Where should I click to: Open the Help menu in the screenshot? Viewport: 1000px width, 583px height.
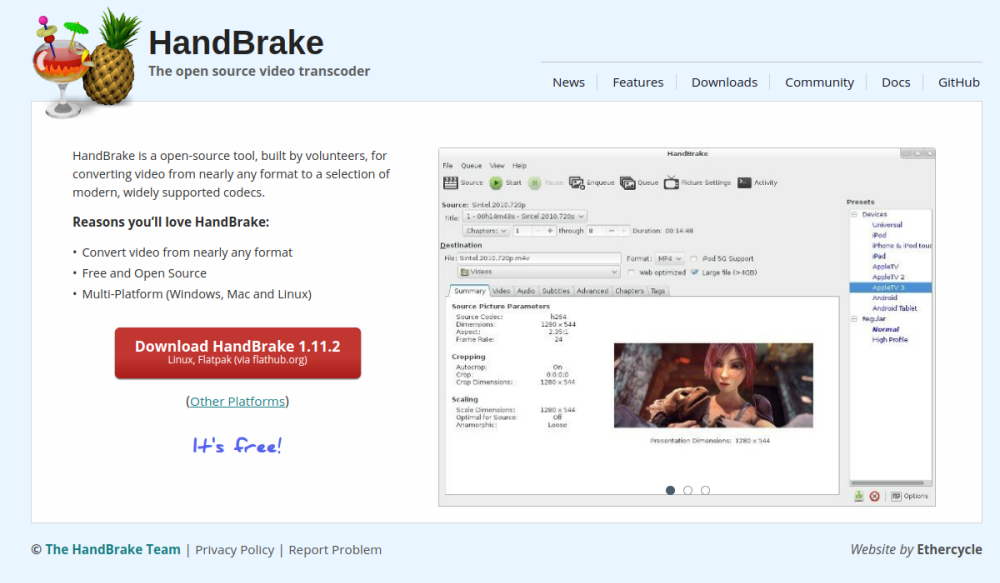[519, 166]
